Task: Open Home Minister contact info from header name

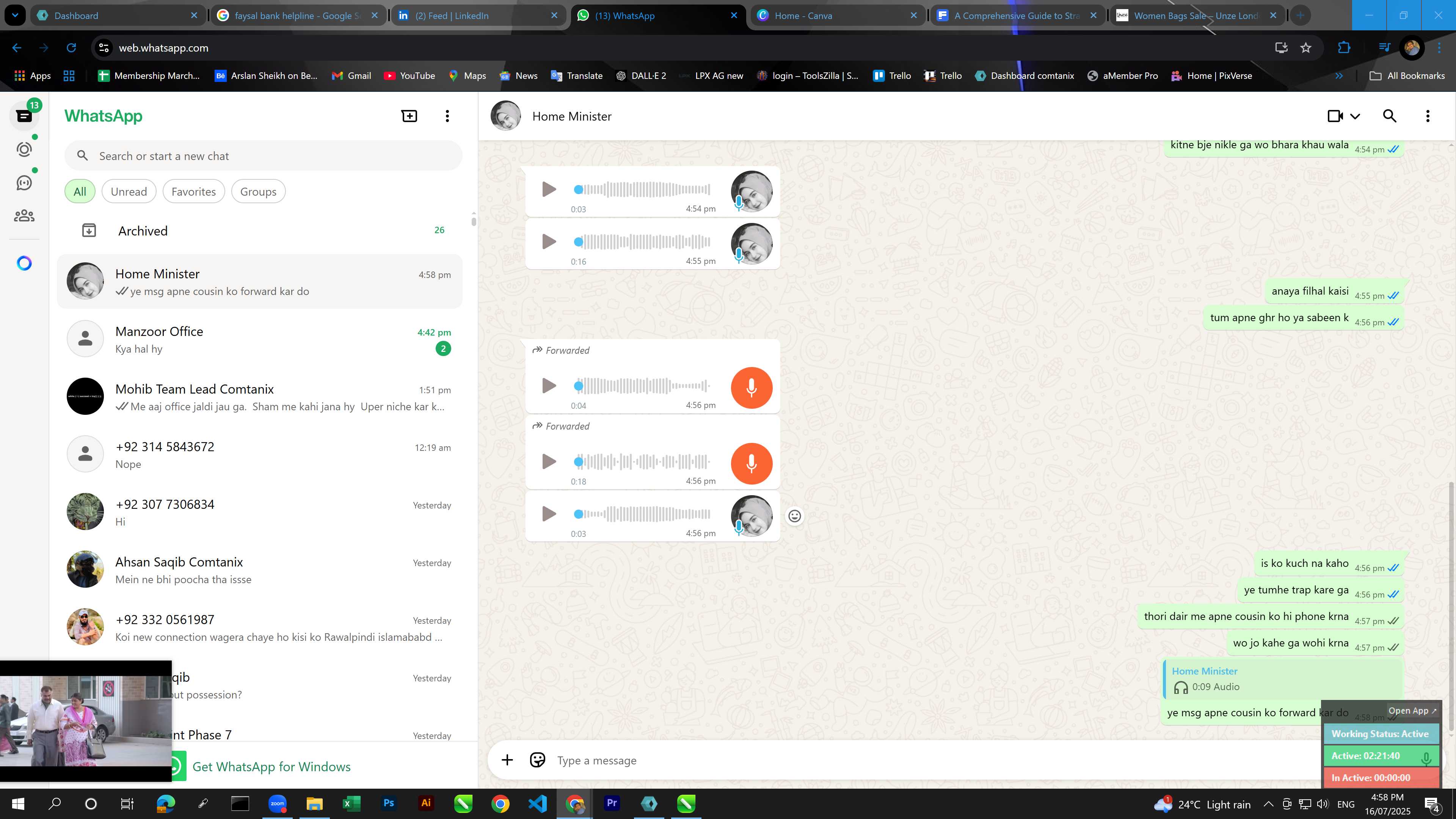Action: pyautogui.click(x=571, y=116)
